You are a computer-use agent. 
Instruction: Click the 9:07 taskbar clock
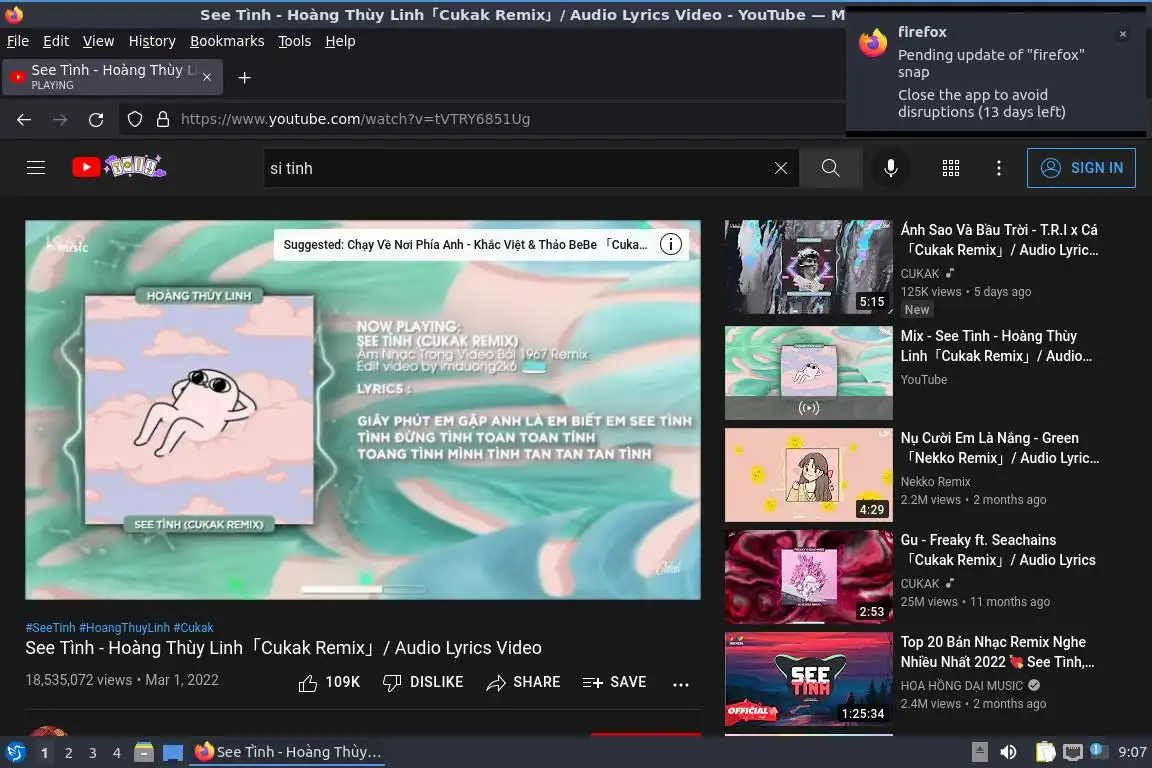click(1132, 752)
